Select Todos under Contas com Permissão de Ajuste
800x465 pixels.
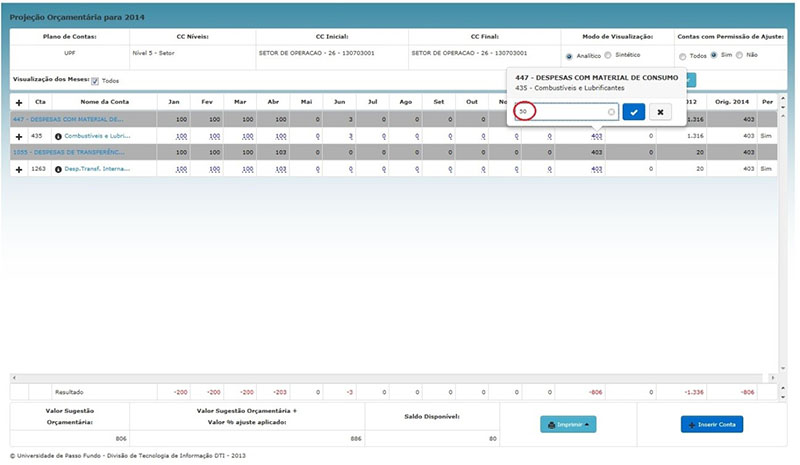click(x=683, y=57)
